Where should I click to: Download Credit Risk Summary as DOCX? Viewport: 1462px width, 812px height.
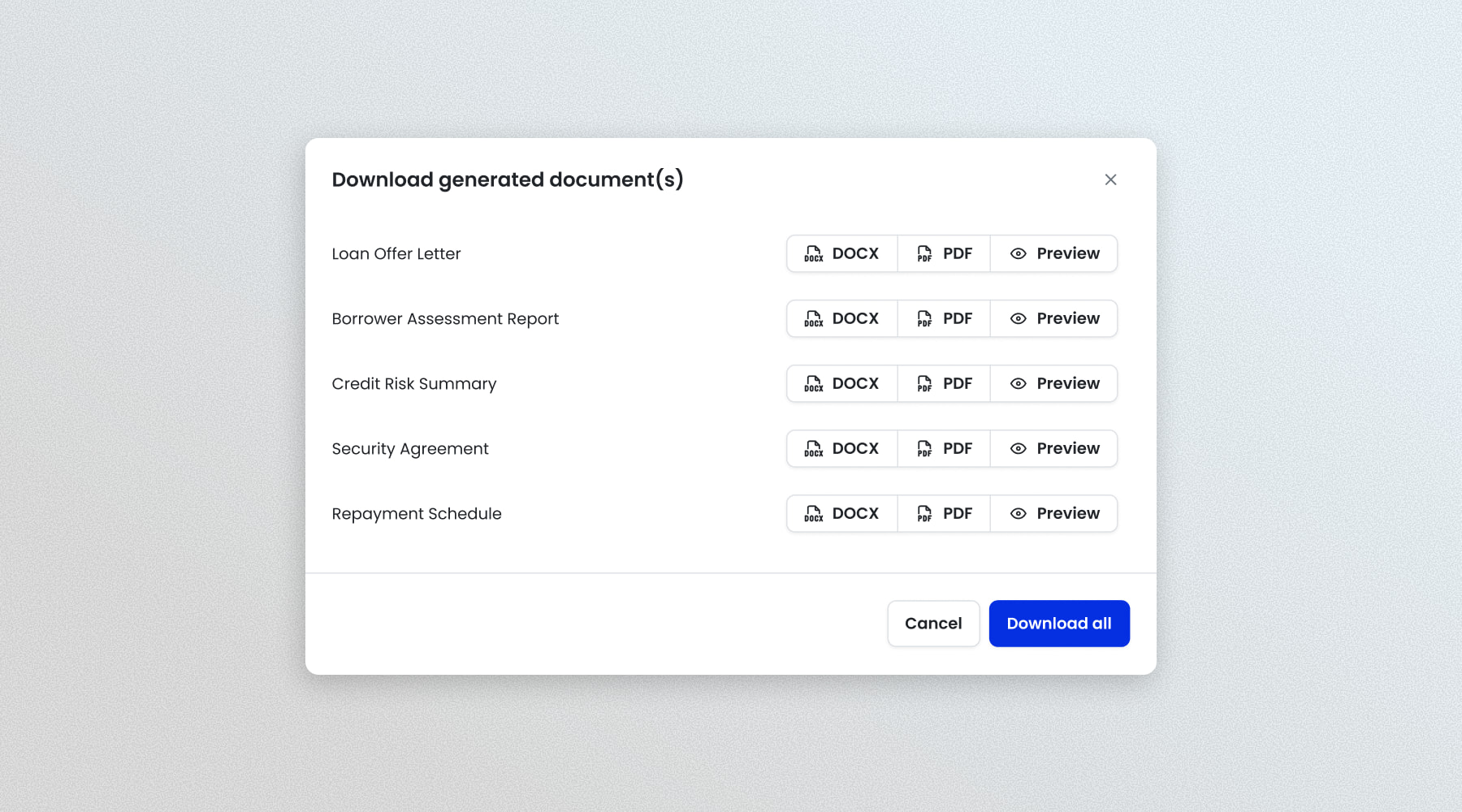(x=841, y=383)
